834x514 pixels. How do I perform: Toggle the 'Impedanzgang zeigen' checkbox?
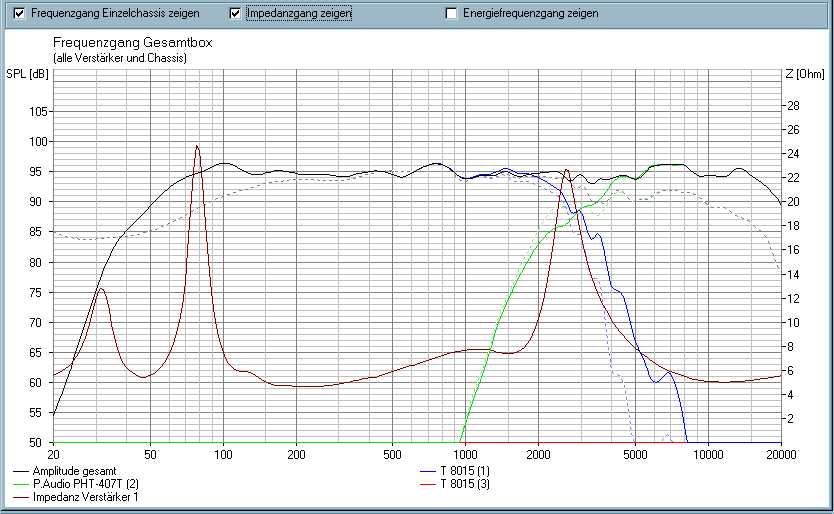click(235, 13)
